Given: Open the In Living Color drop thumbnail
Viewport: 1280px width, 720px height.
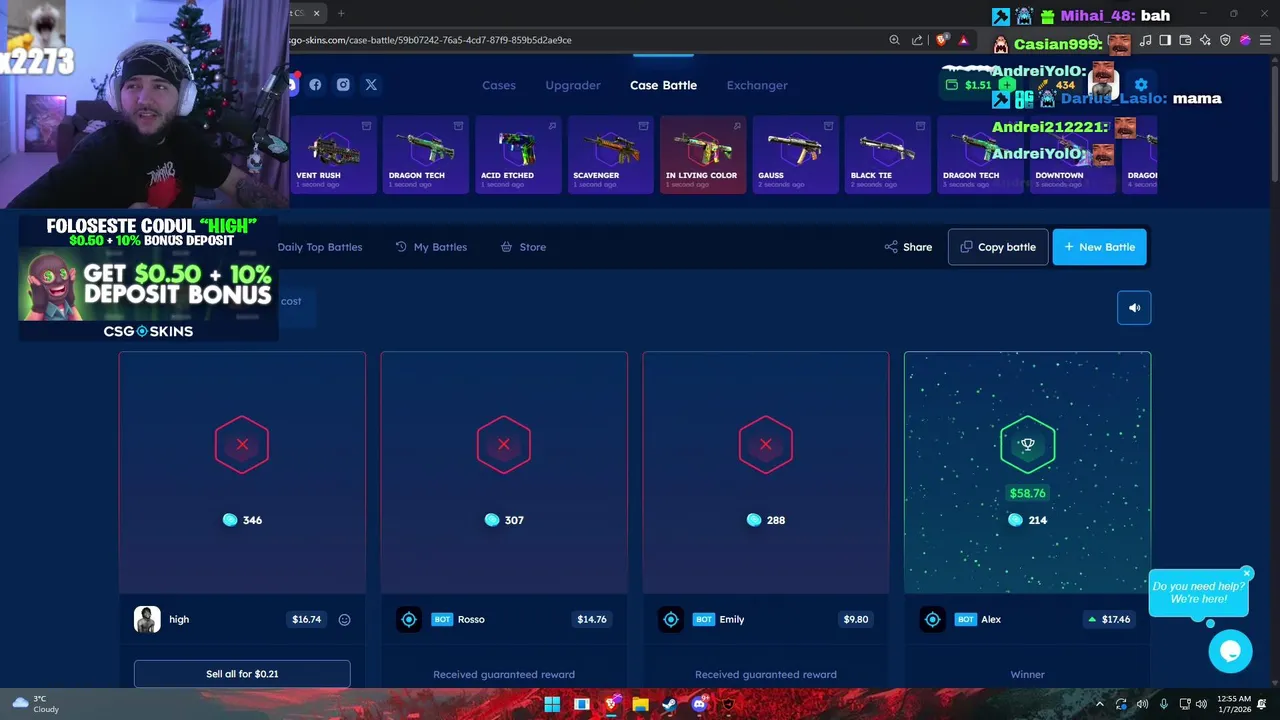Looking at the screenshot, I should click(703, 154).
